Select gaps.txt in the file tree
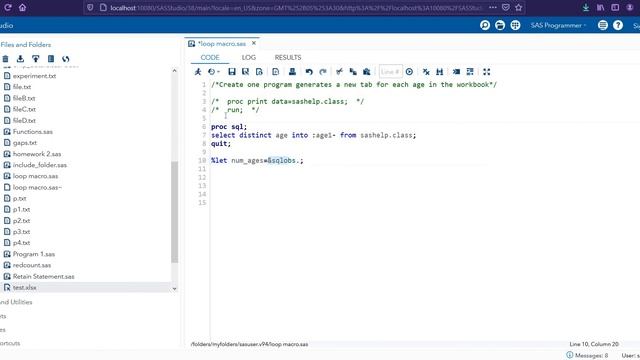The image size is (640, 360). click(25, 143)
